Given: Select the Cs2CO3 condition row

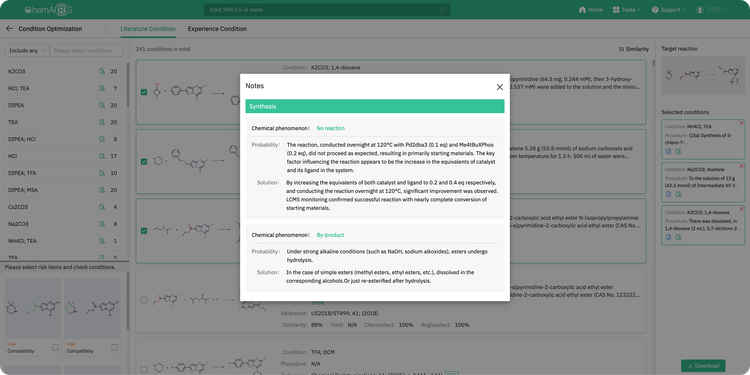Looking at the screenshot, I should (62, 207).
